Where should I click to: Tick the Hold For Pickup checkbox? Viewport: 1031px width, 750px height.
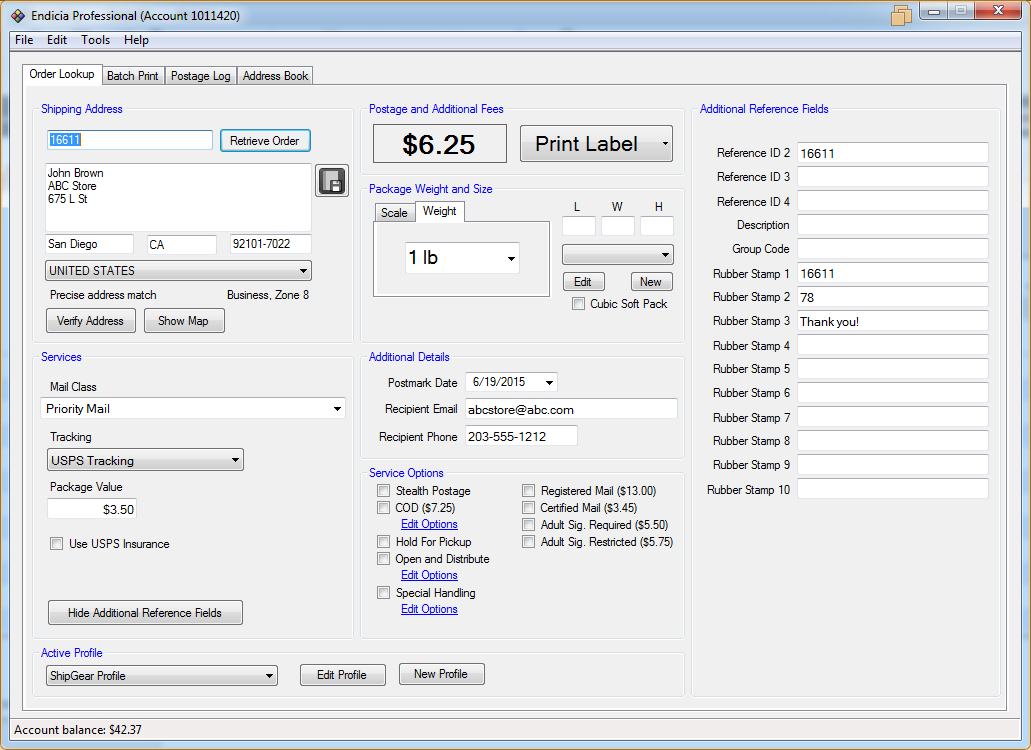click(383, 542)
